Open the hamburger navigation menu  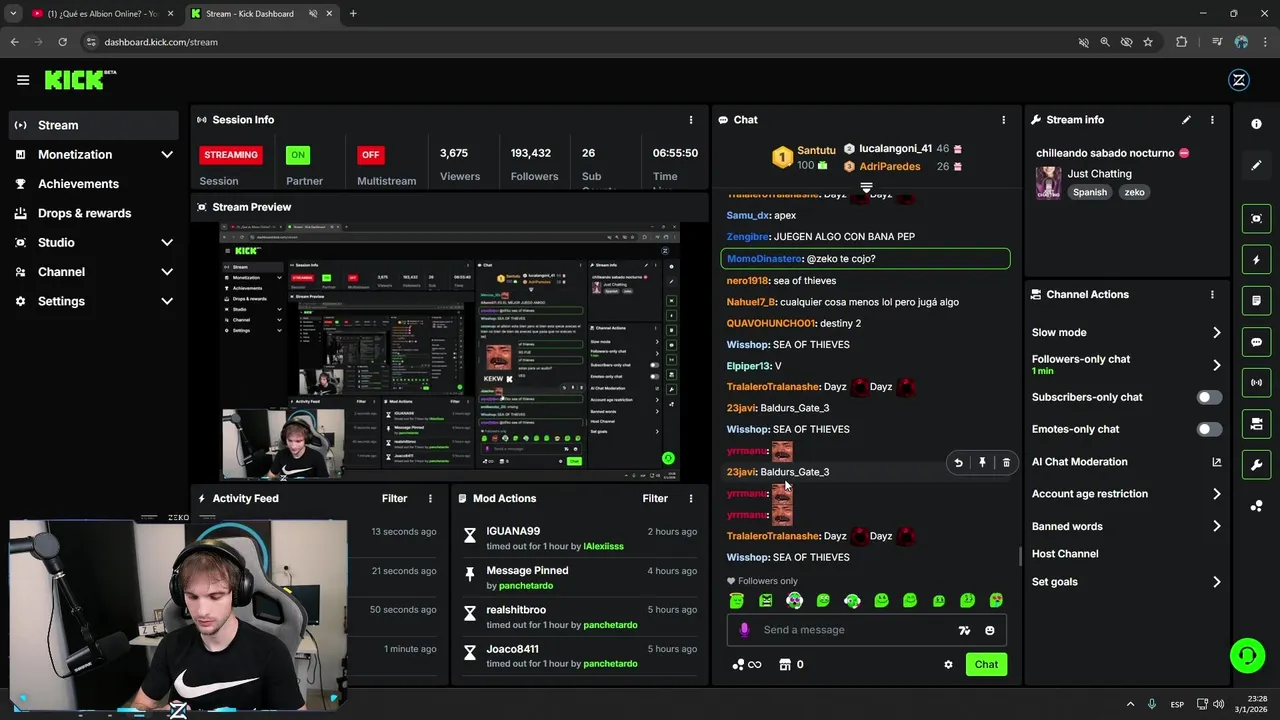23,80
